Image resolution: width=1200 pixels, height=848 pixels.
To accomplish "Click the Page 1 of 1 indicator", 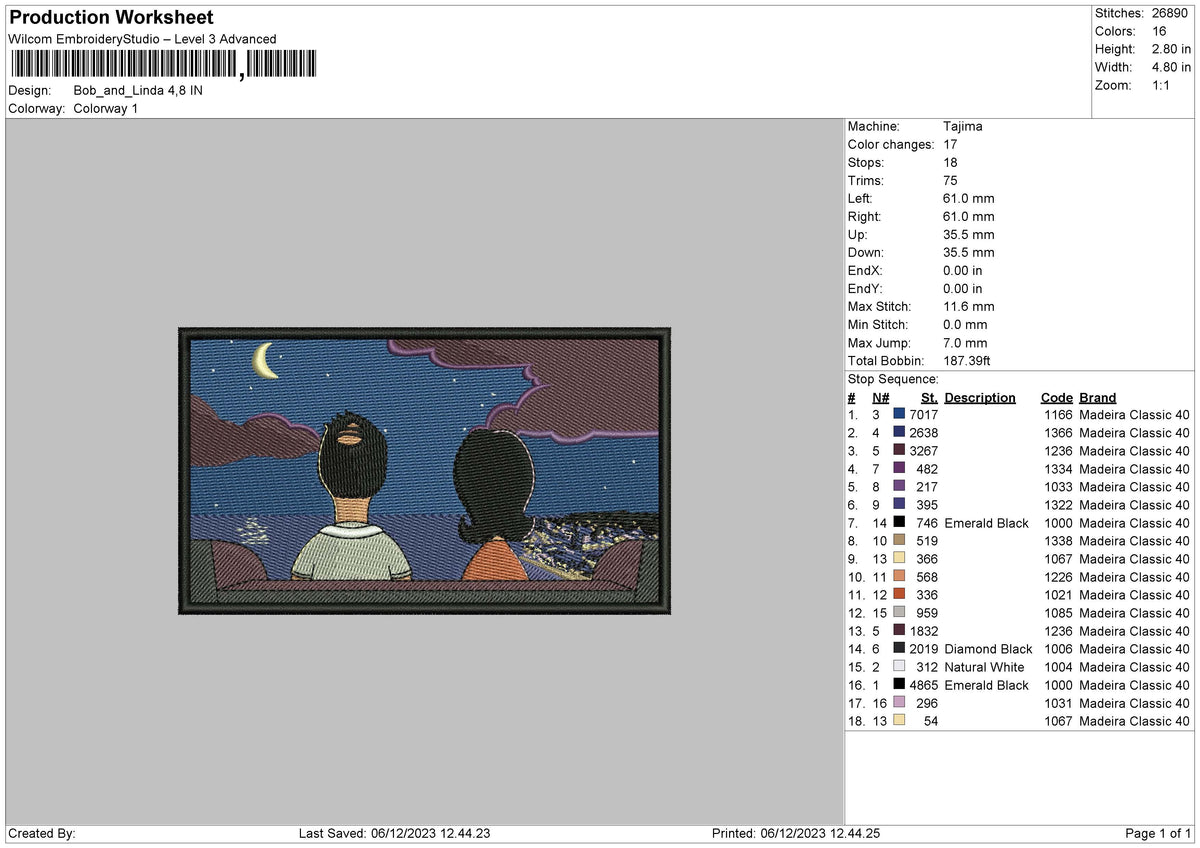I will (x=1158, y=833).
